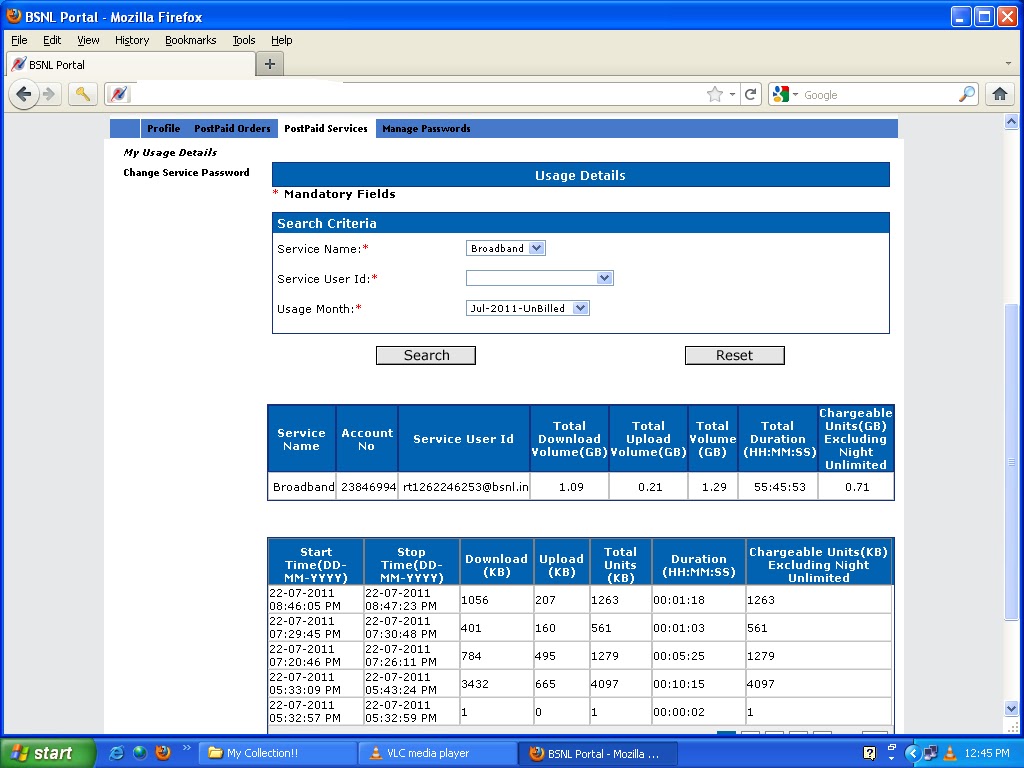The image size is (1024, 768).
Task: Click the Google search engine icon
Action: [x=780, y=95]
